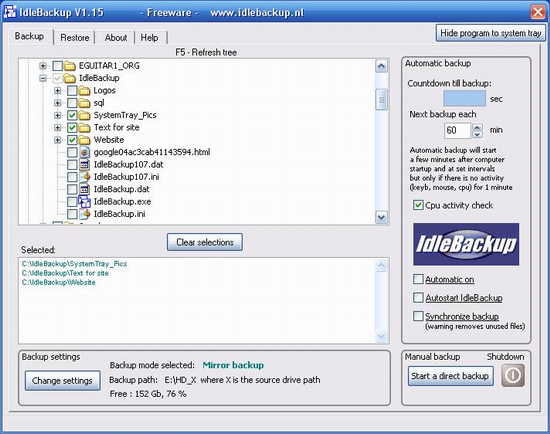Click the IdleBackup.exe file icon
The image size is (550, 434).
click(x=85, y=201)
